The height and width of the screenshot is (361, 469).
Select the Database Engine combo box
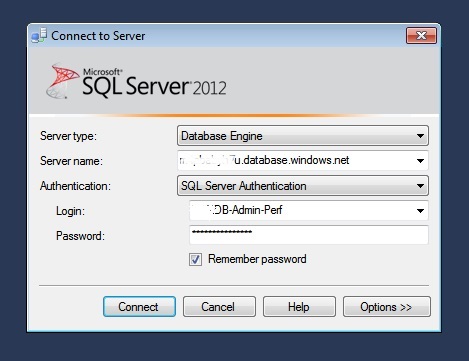[x=303, y=136]
